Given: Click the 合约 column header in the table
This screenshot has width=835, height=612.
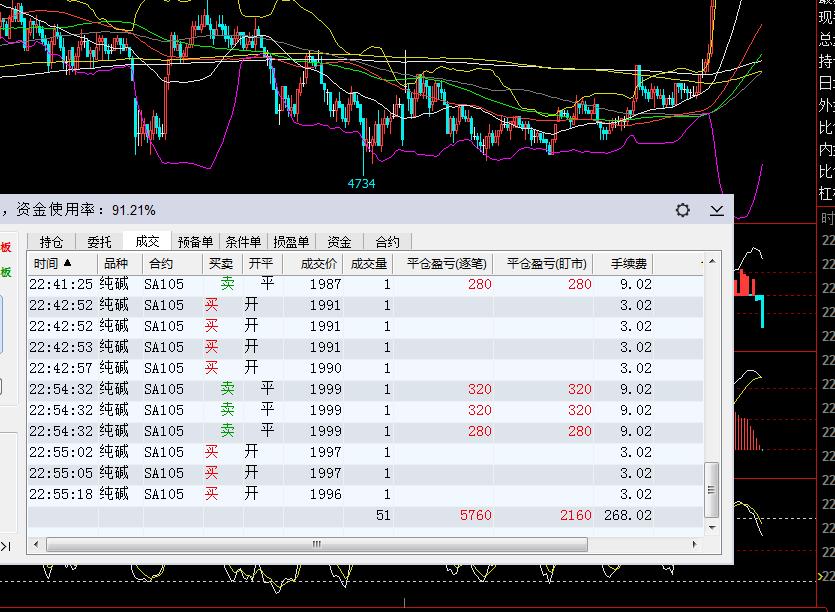Looking at the screenshot, I should pyautogui.click(x=173, y=264).
